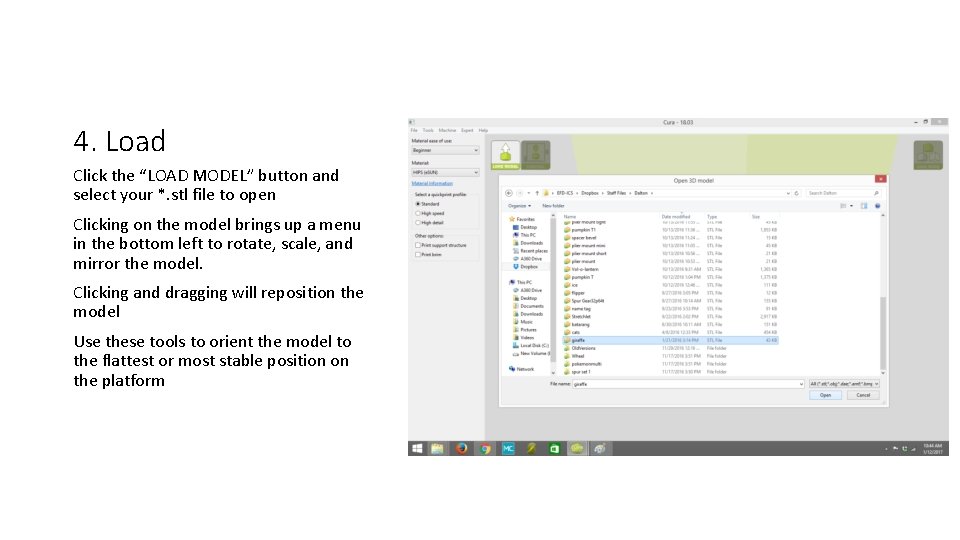
Task: Open the Material ease of use dropdown
Action: 445,150
